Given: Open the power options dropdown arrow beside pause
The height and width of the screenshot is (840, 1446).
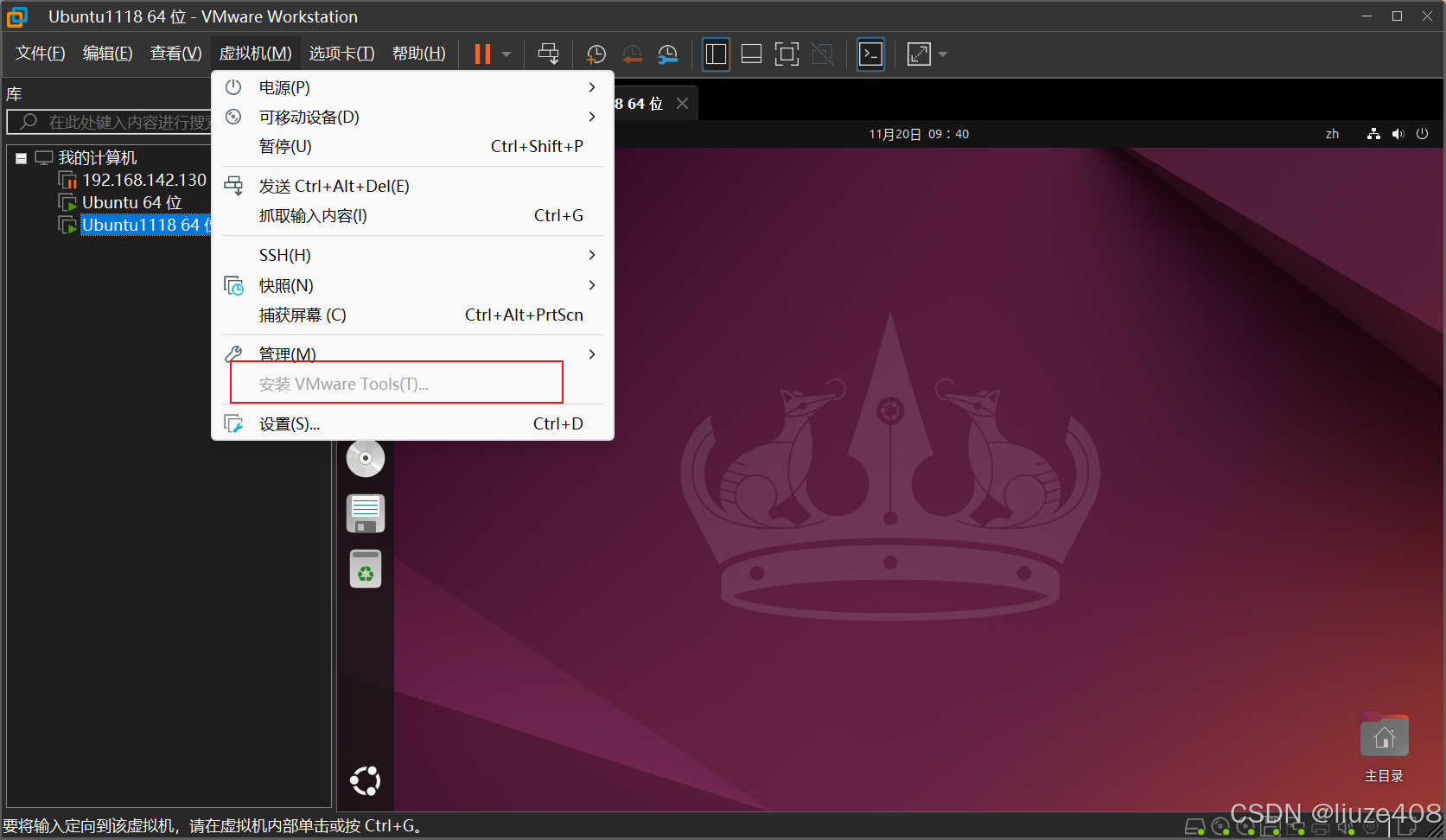Looking at the screenshot, I should [x=506, y=54].
